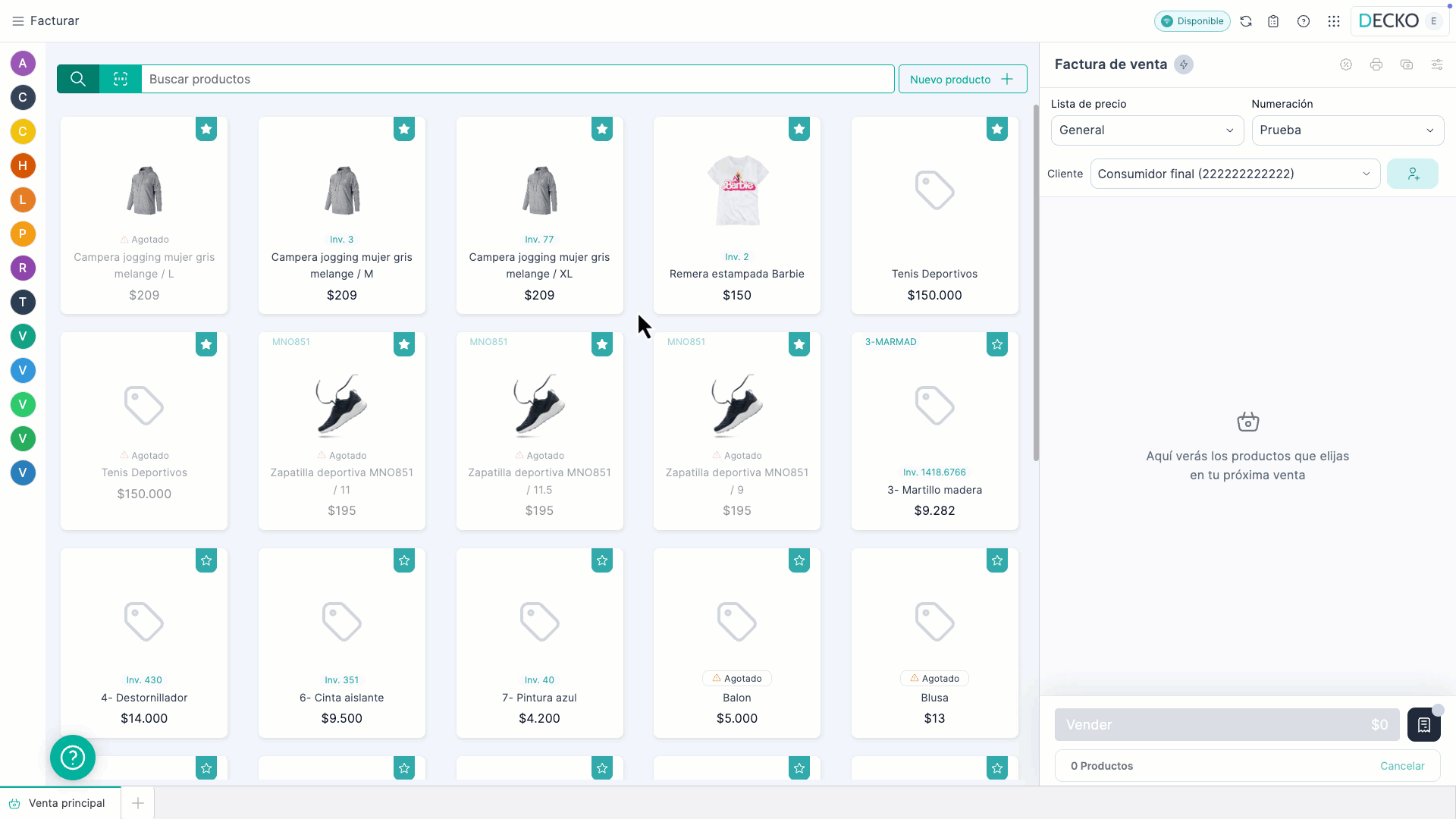Open the DECKO account profile menu
Viewport: 1456px width, 819px height.
[x=1400, y=21]
